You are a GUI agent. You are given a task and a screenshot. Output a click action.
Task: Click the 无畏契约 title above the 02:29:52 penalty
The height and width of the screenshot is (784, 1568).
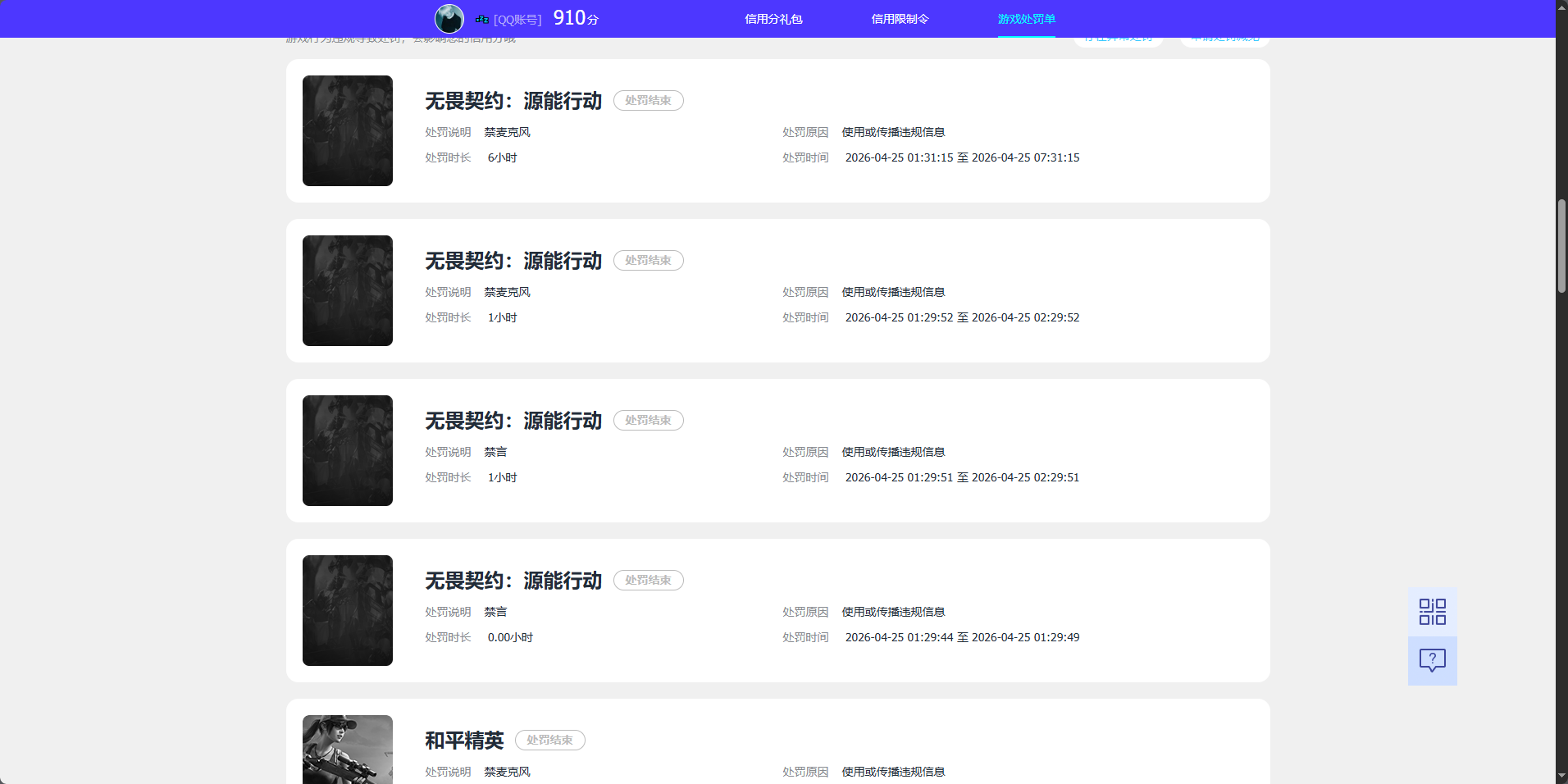click(513, 261)
